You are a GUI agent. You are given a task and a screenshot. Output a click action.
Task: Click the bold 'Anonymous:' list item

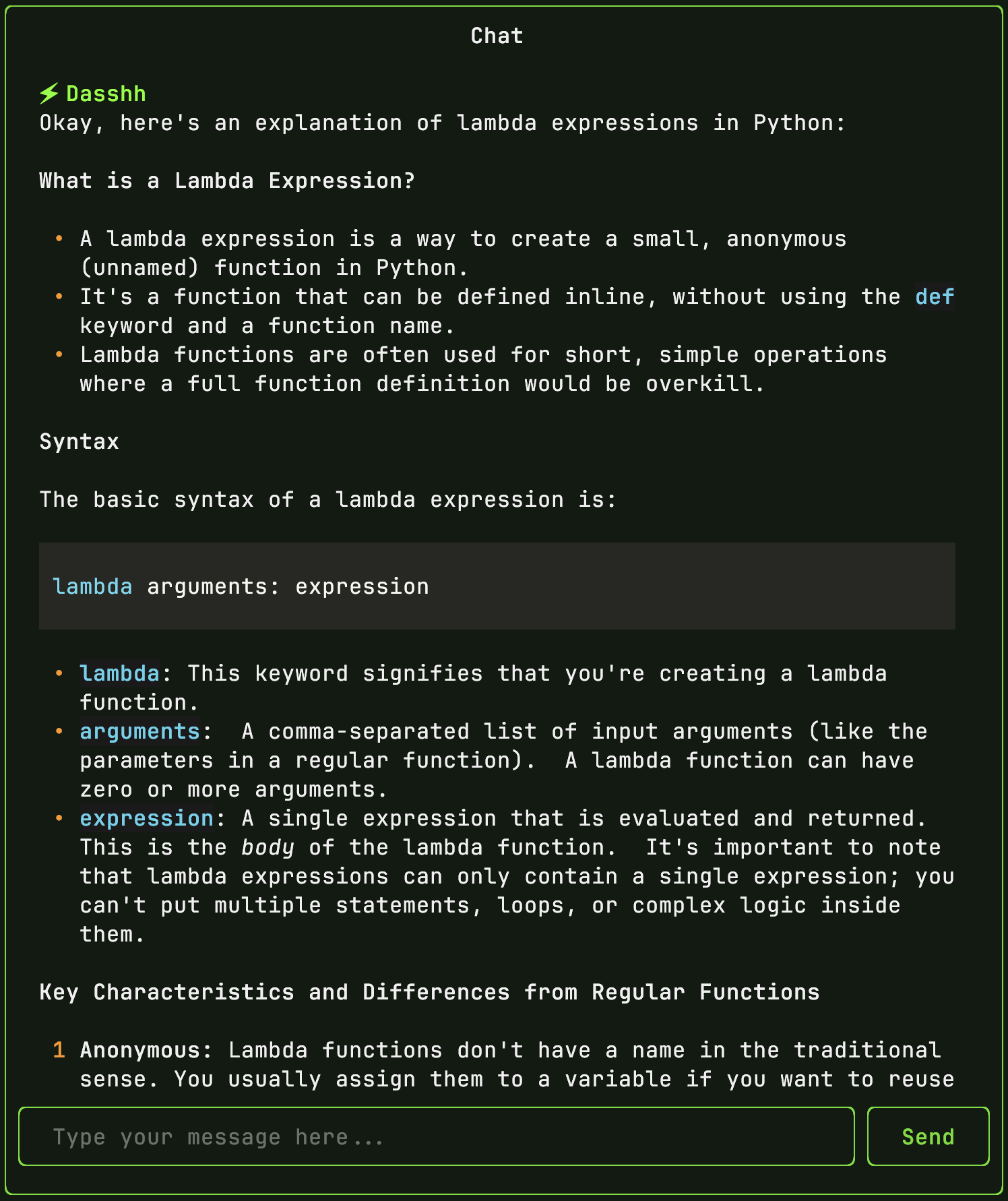[146, 1050]
